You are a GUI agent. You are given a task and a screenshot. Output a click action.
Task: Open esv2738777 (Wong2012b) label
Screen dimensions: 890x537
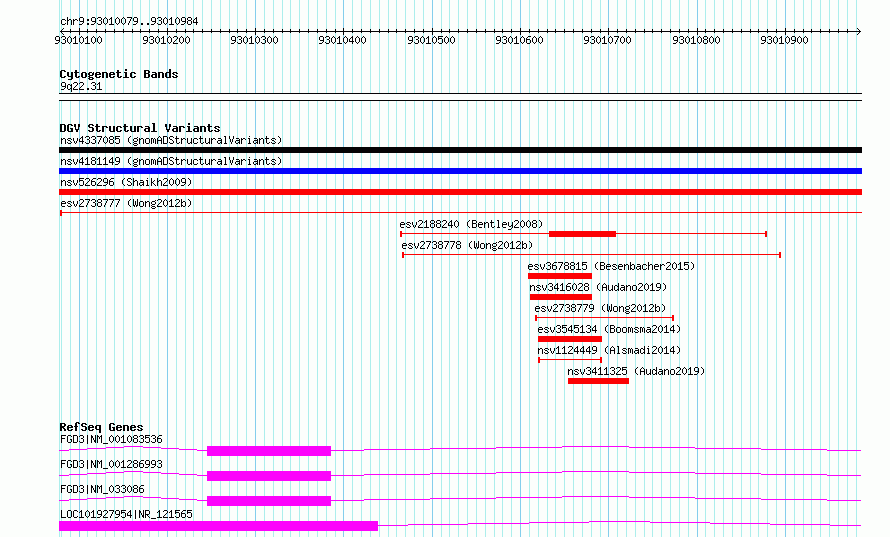126,203
